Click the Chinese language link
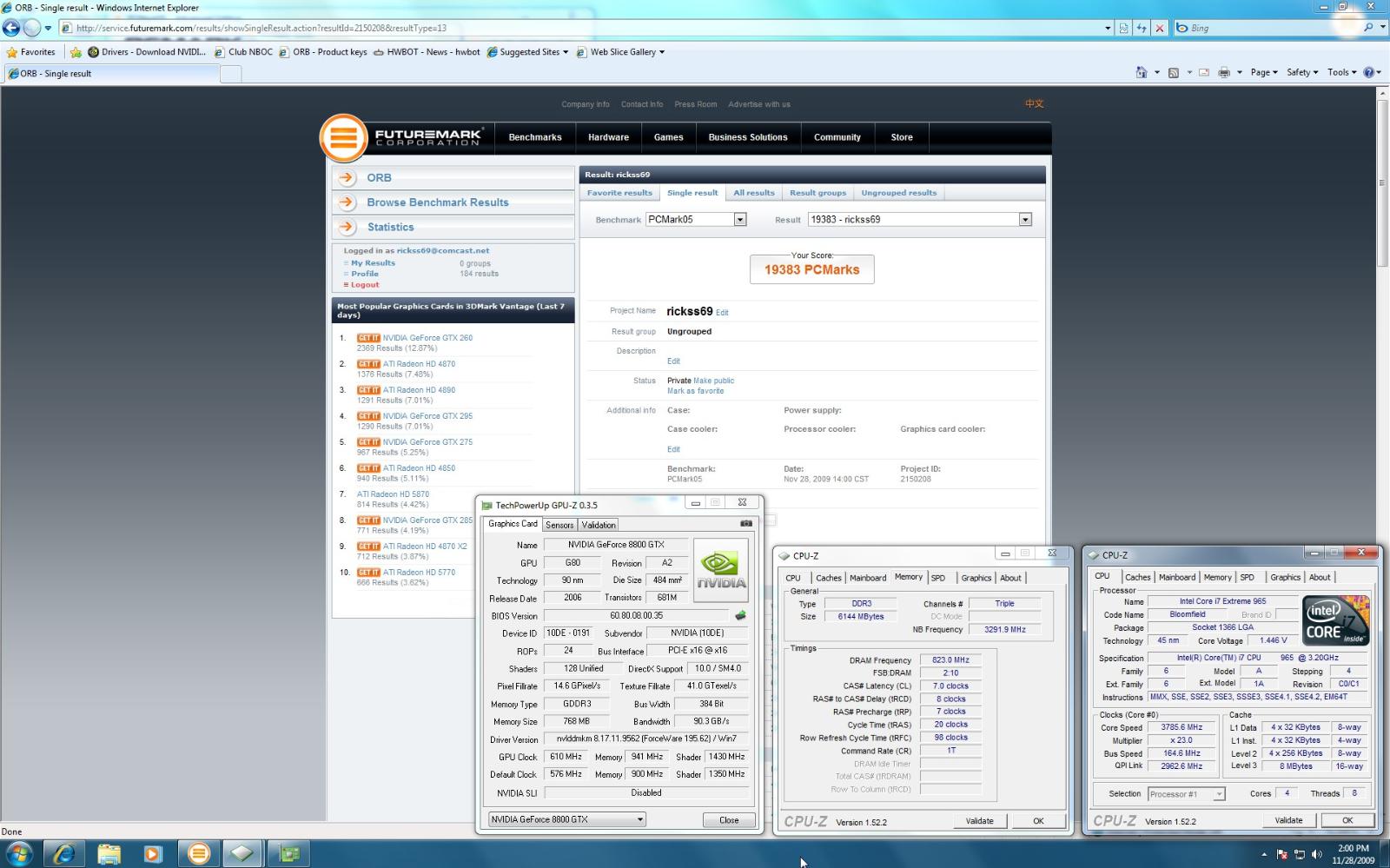Viewport: 1390px width, 868px height. point(1034,103)
